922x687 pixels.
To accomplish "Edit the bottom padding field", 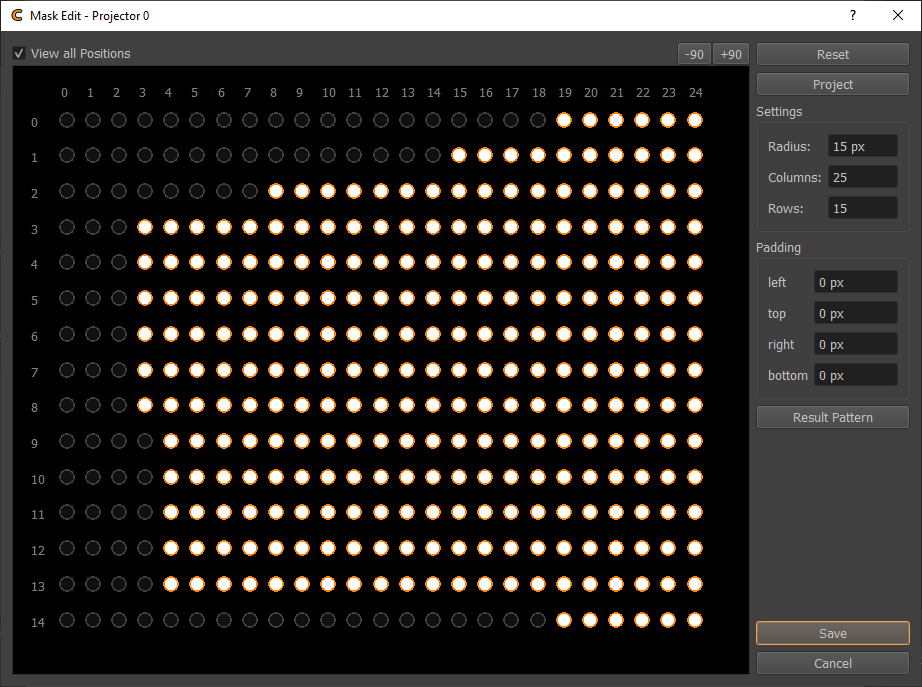I will [855, 376].
